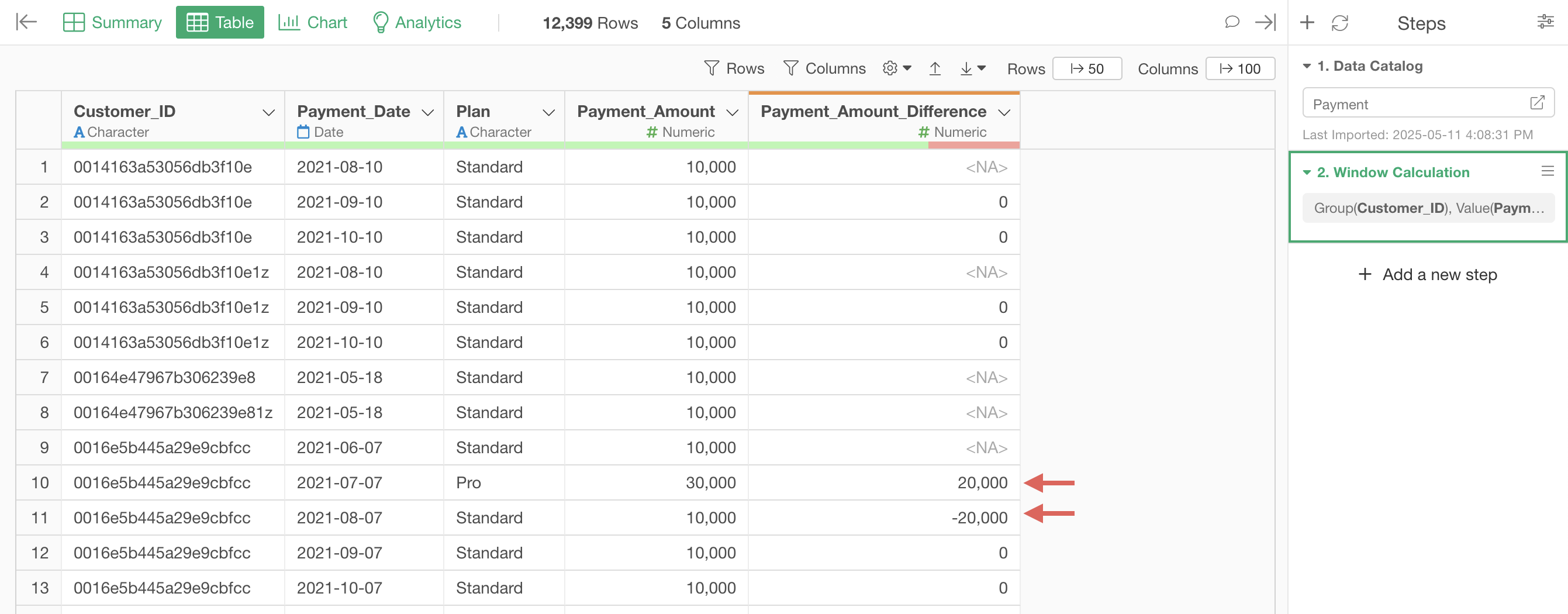Image resolution: width=1568 pixels, height=614 pixels.
Task: Collapse the Data Catalog step
Action: [1307, 66]
